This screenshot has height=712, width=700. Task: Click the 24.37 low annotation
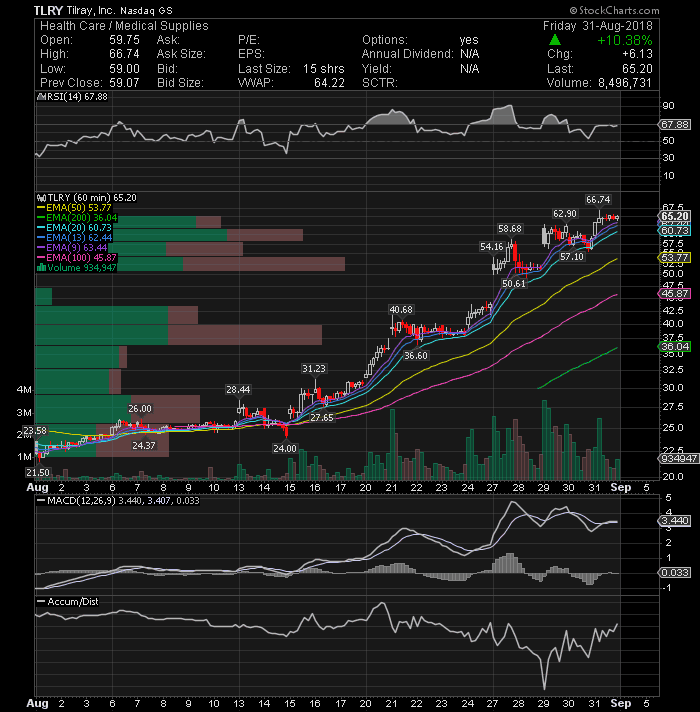143,445
